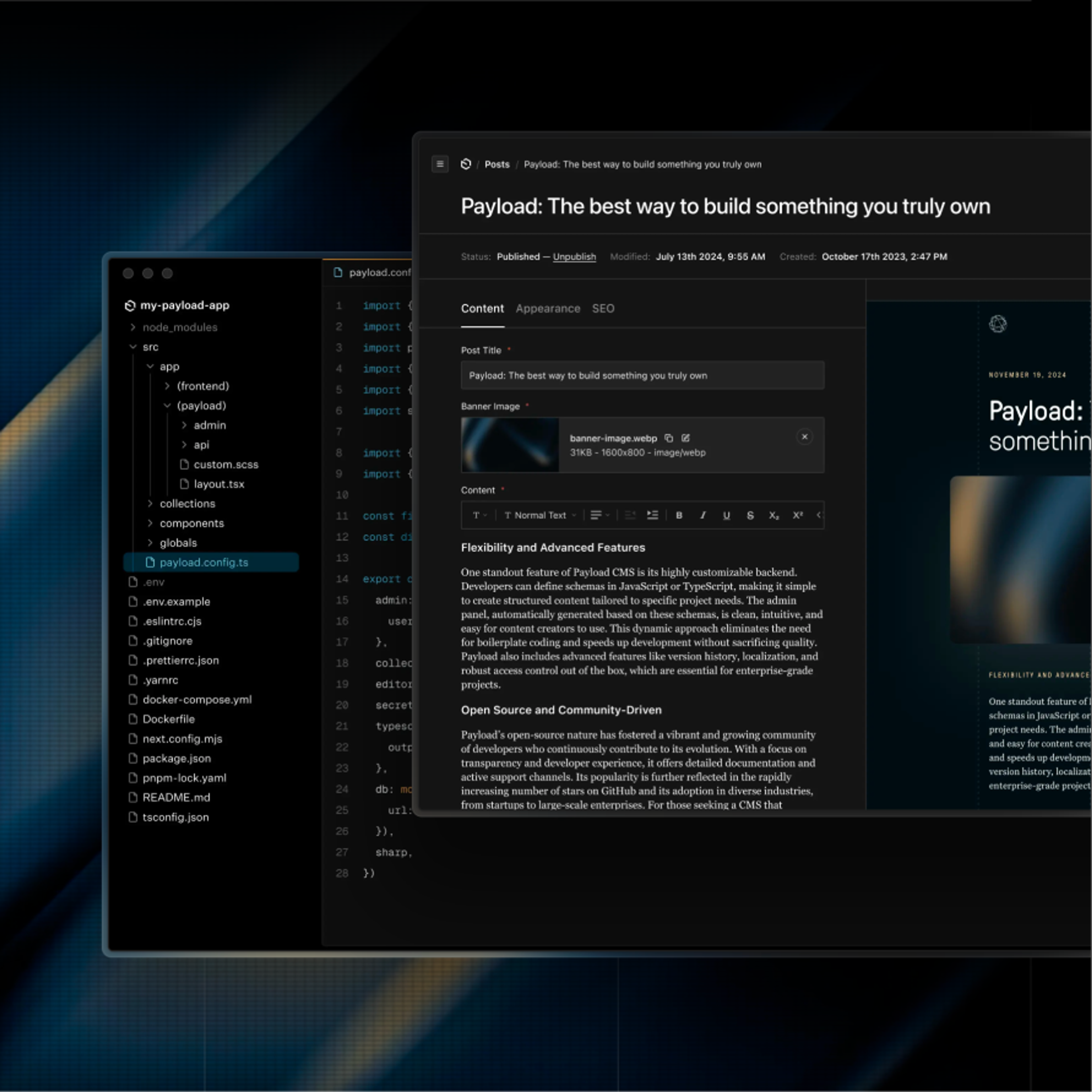Apply subscript formatting

774,516
